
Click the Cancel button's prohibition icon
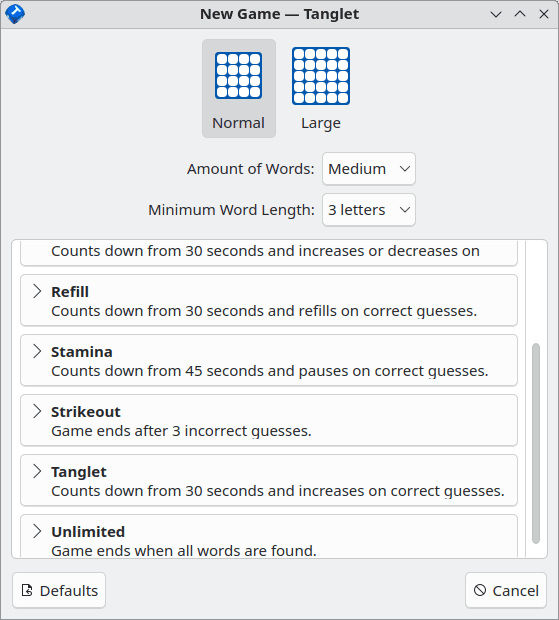coord(480,590)
